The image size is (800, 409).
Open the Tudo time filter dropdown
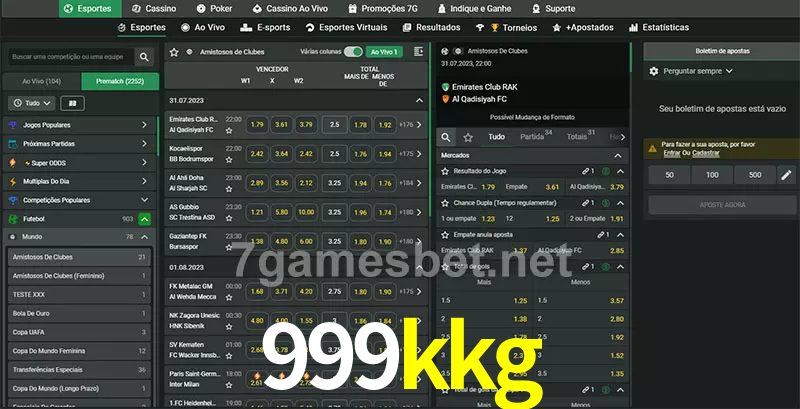(x=30, y=103)
